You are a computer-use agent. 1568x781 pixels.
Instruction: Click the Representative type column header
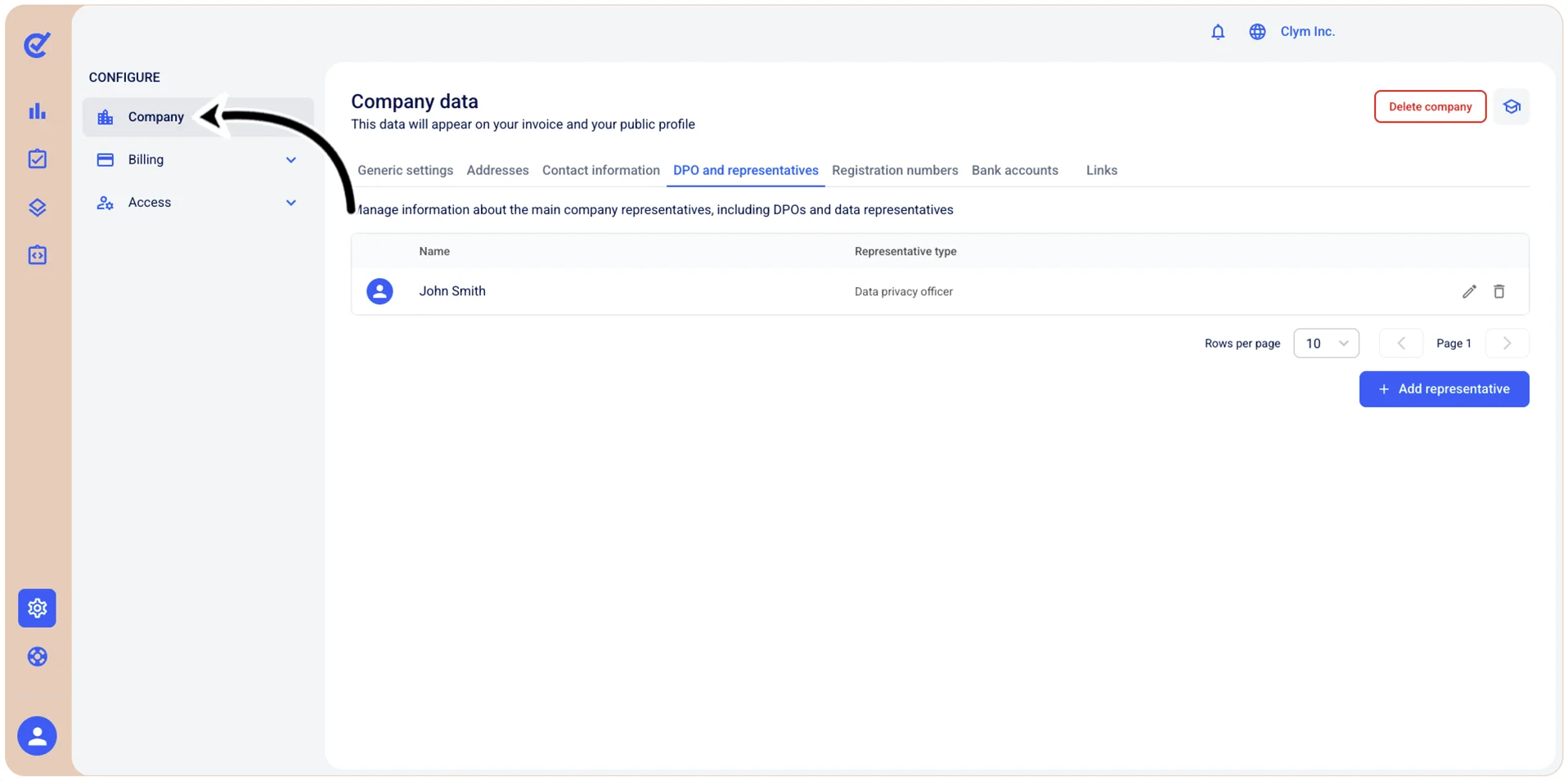coord(905,251)
